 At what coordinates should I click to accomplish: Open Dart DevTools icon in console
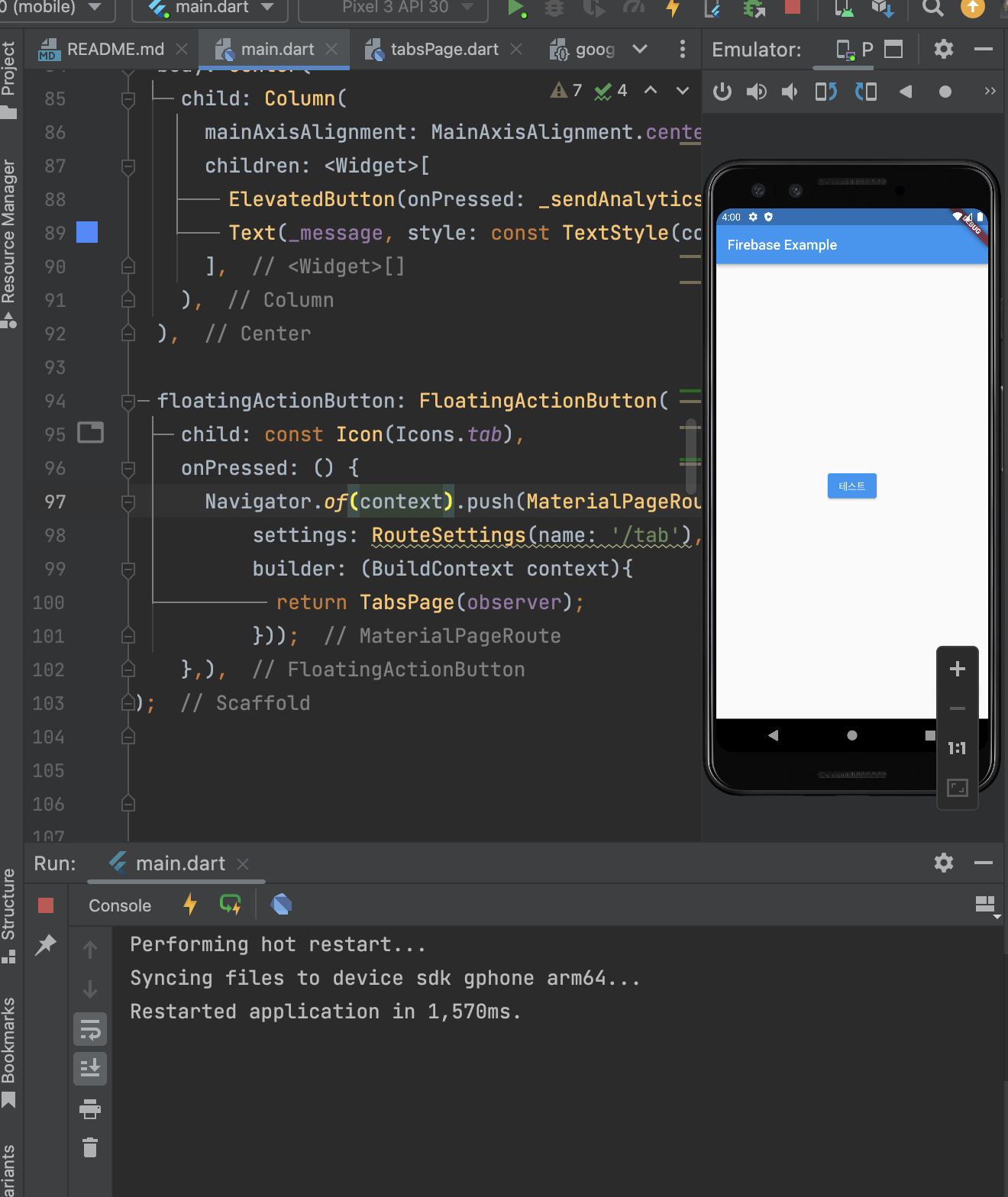point(281,905)
